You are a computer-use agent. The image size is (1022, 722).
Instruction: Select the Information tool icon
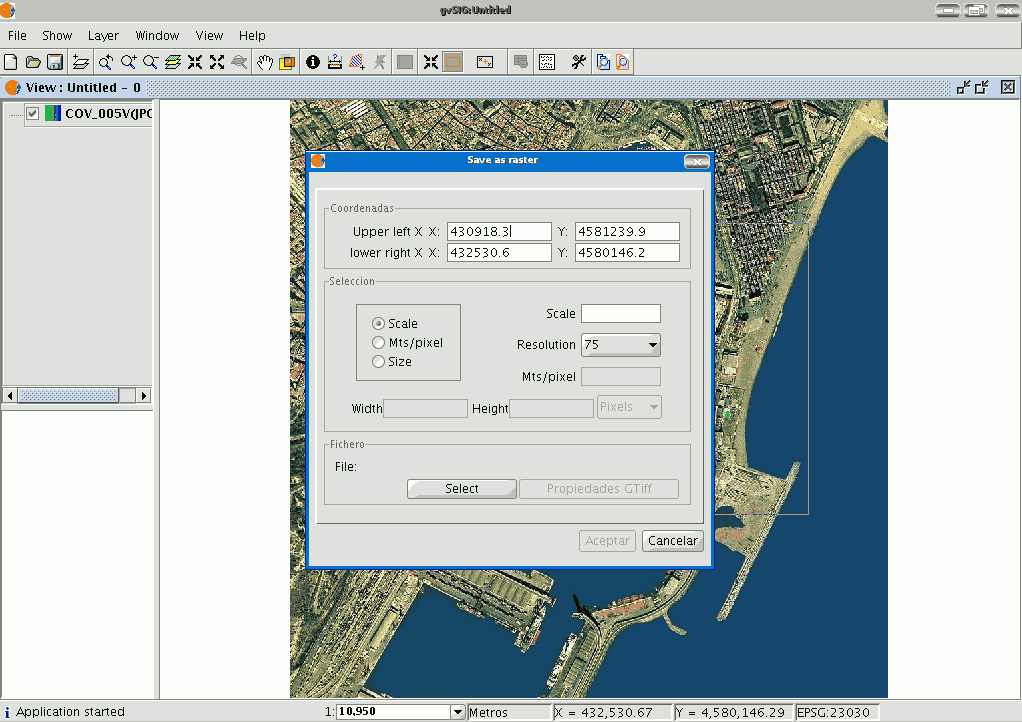pyautogui.click(x=312, y=62)
